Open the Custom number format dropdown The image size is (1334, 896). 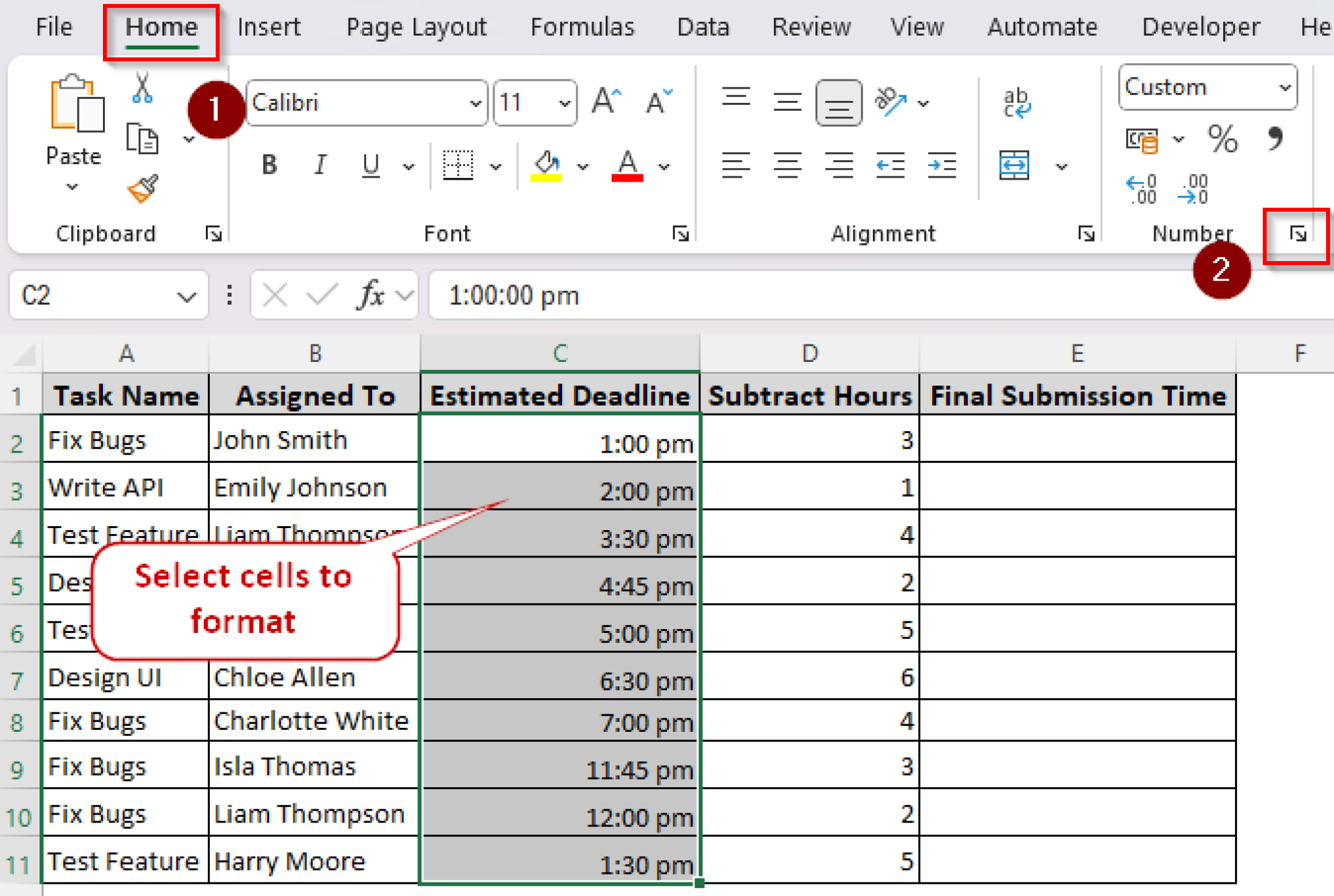[1284, 87]
